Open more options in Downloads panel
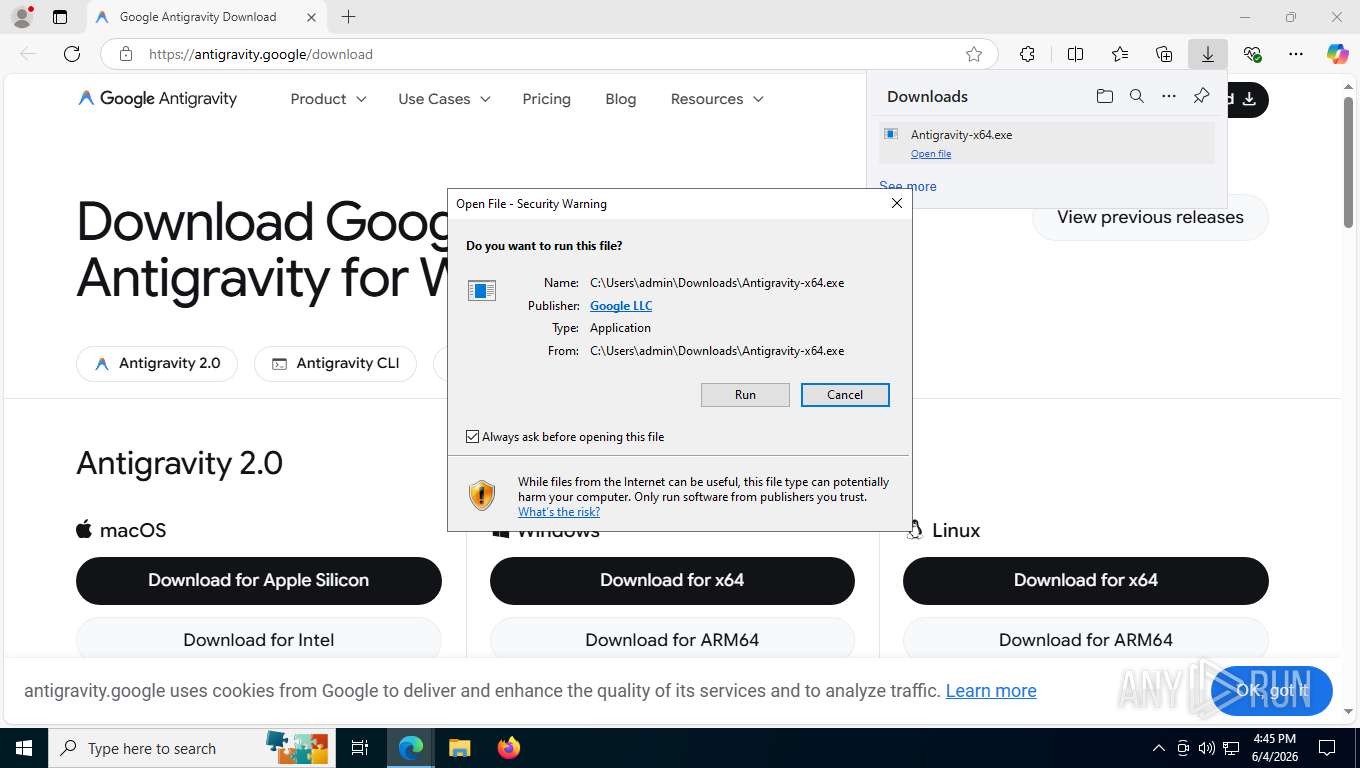 [1169, 96]
